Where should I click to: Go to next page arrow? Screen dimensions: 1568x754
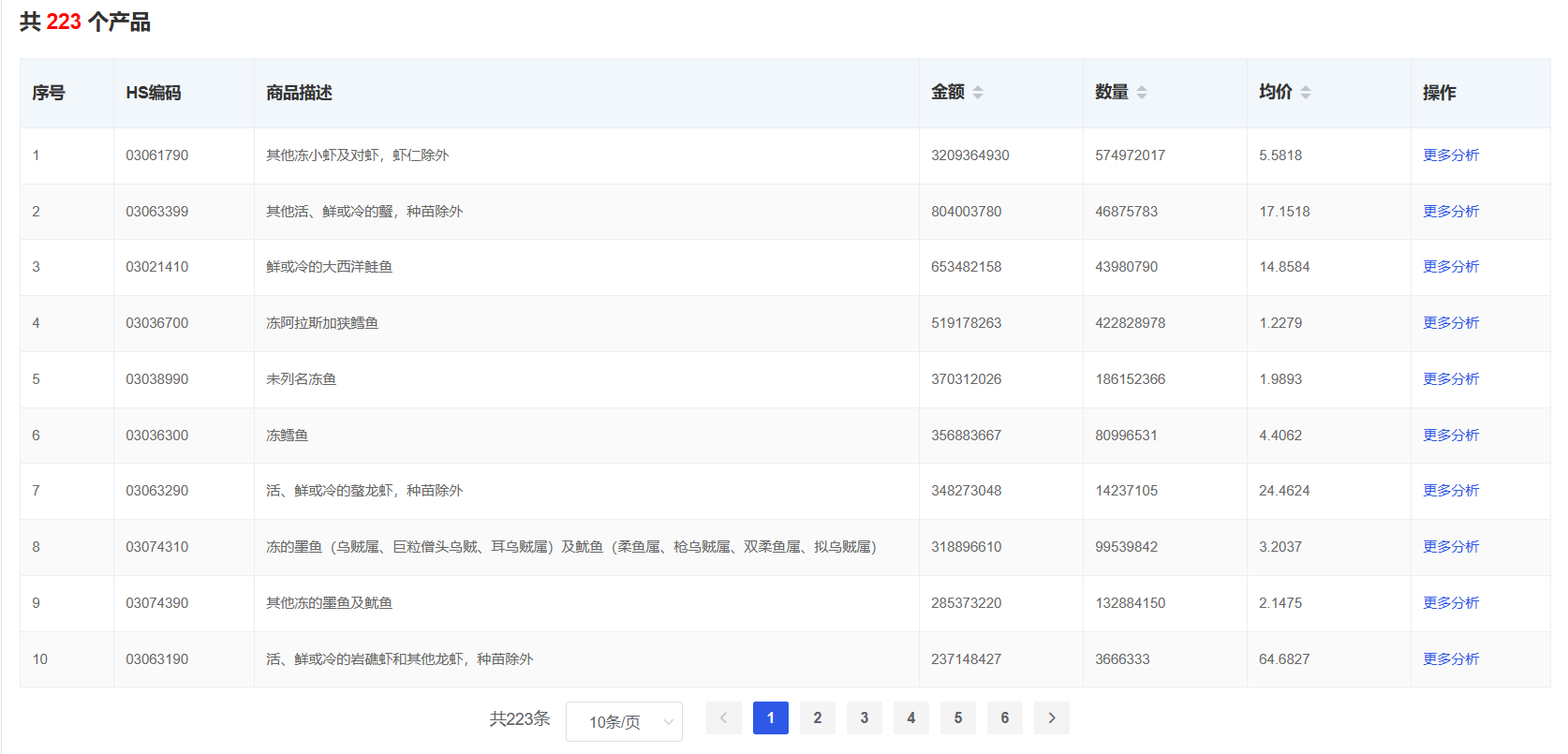(x=1052, y=718)
